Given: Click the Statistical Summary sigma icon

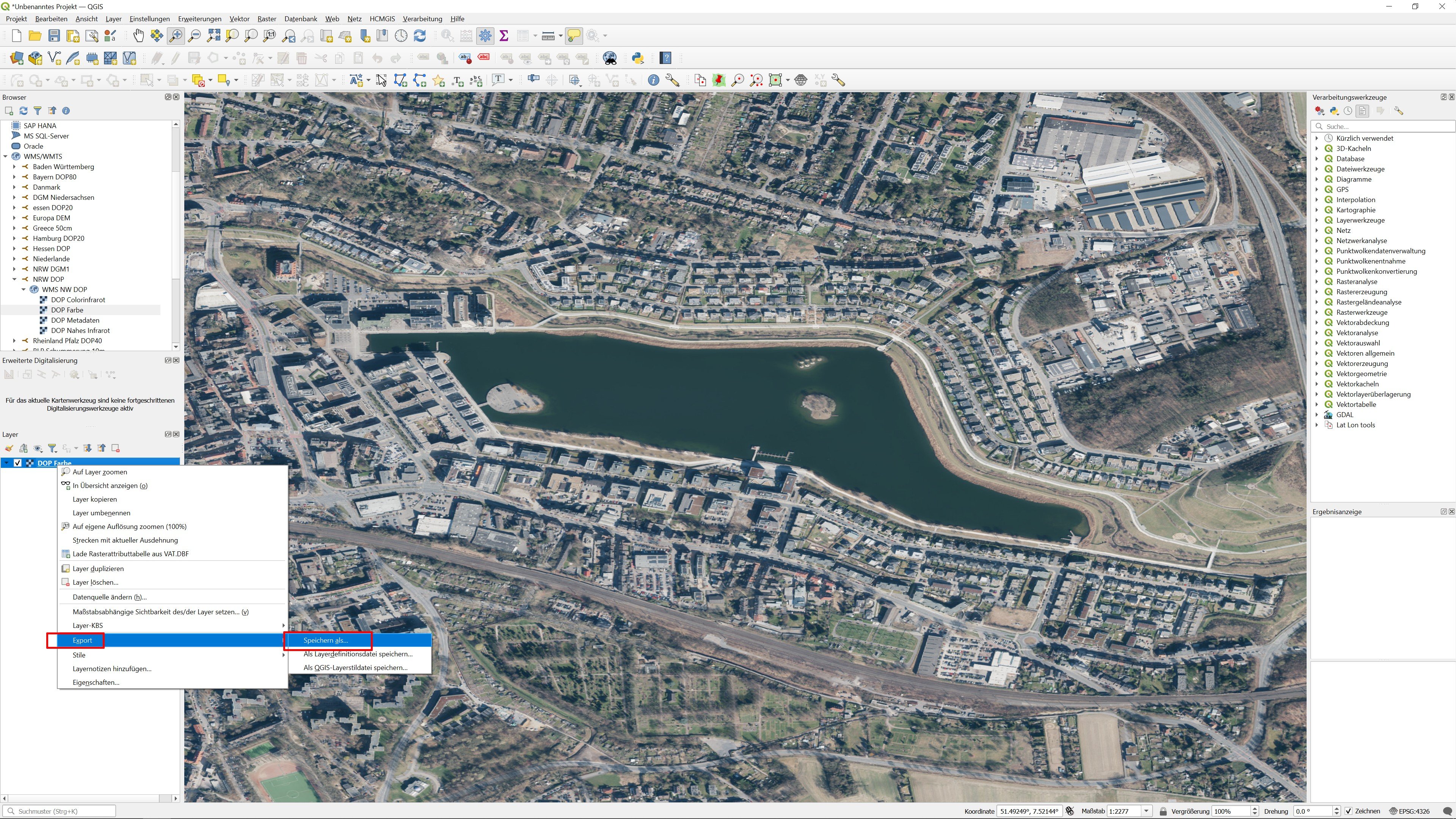Looking at the screenshot, I should click(x=504, y=36).
